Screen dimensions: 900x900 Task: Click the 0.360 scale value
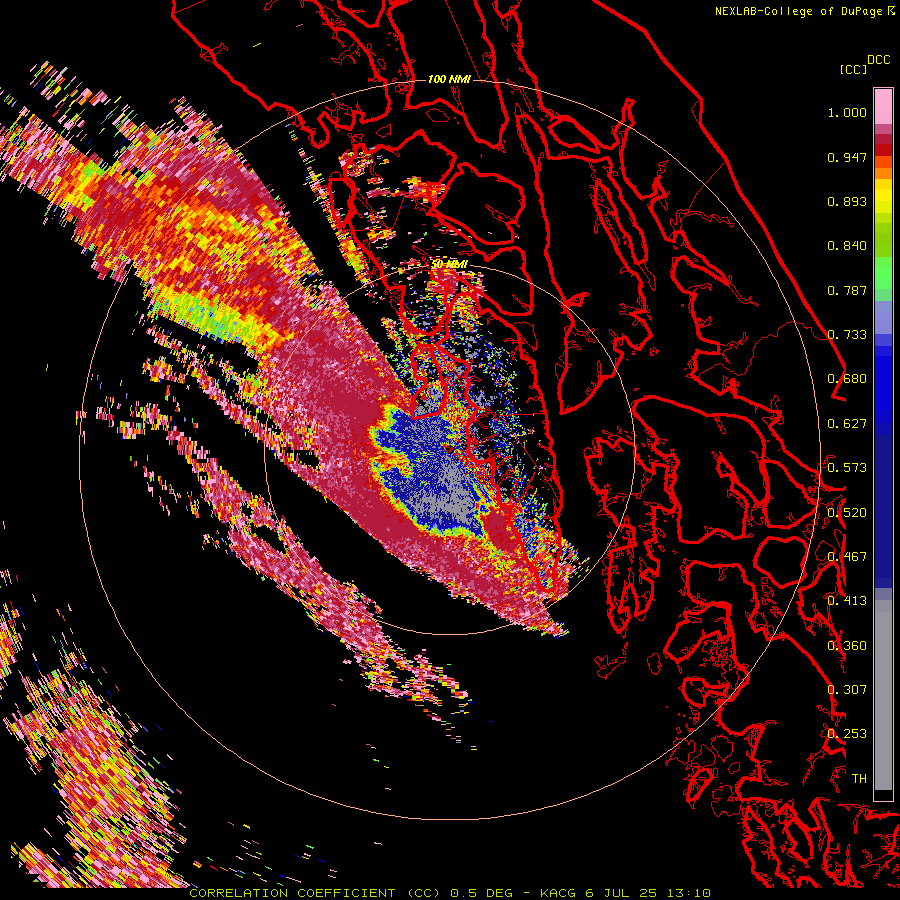point(847,646)
